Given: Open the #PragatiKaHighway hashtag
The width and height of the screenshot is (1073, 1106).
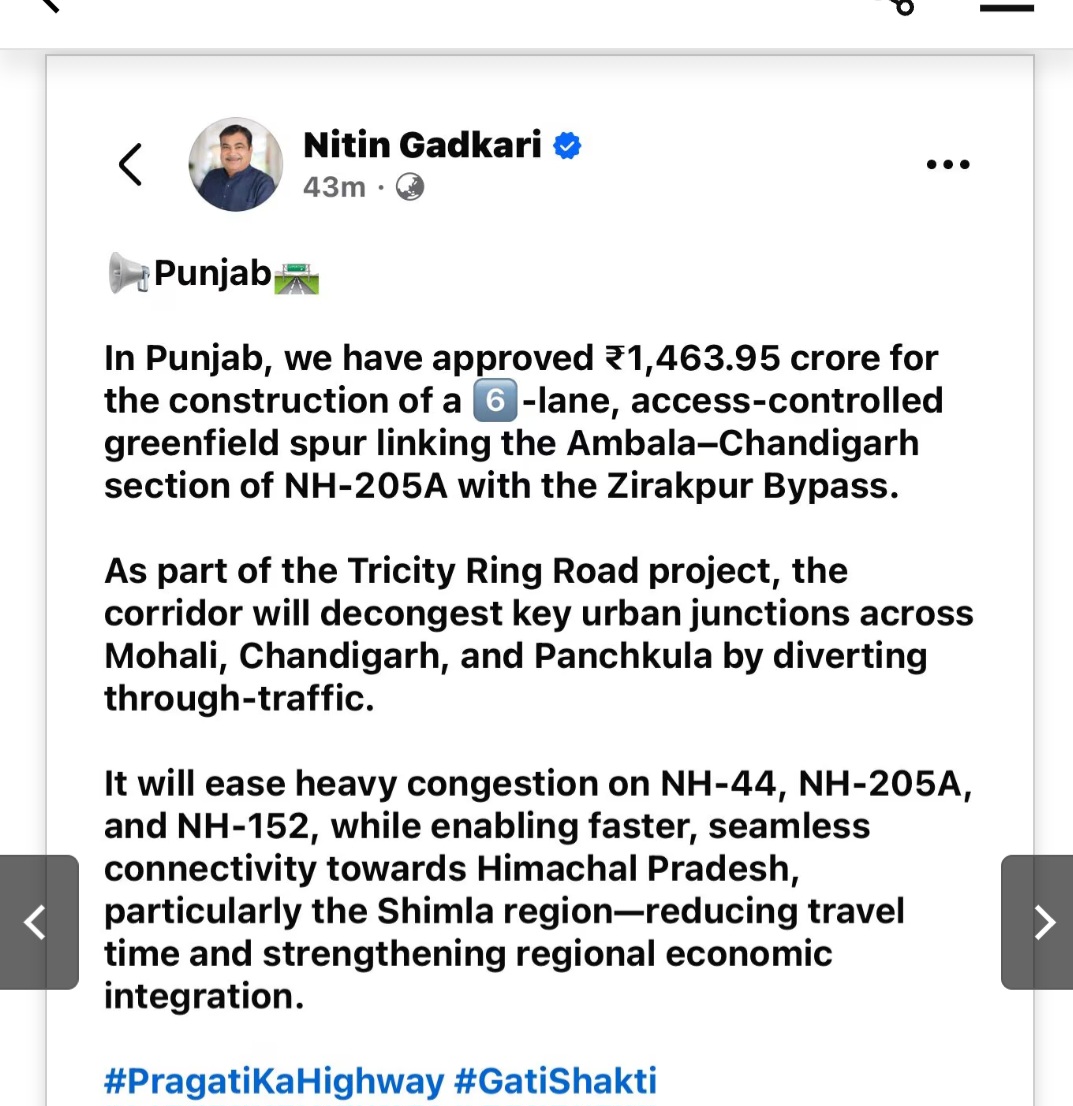Looking at the screenshot, I should coord(273,1081).
